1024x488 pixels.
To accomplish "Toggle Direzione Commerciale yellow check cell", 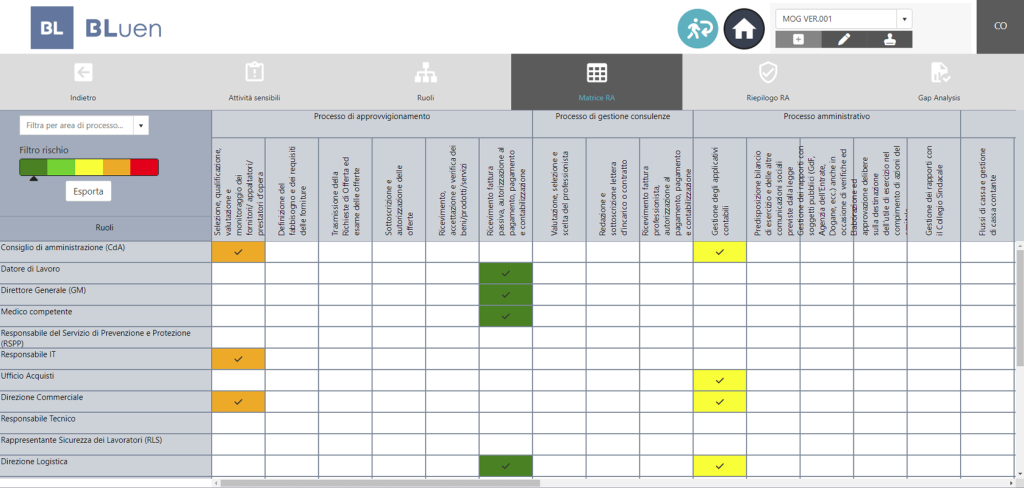I will (720, 402).
